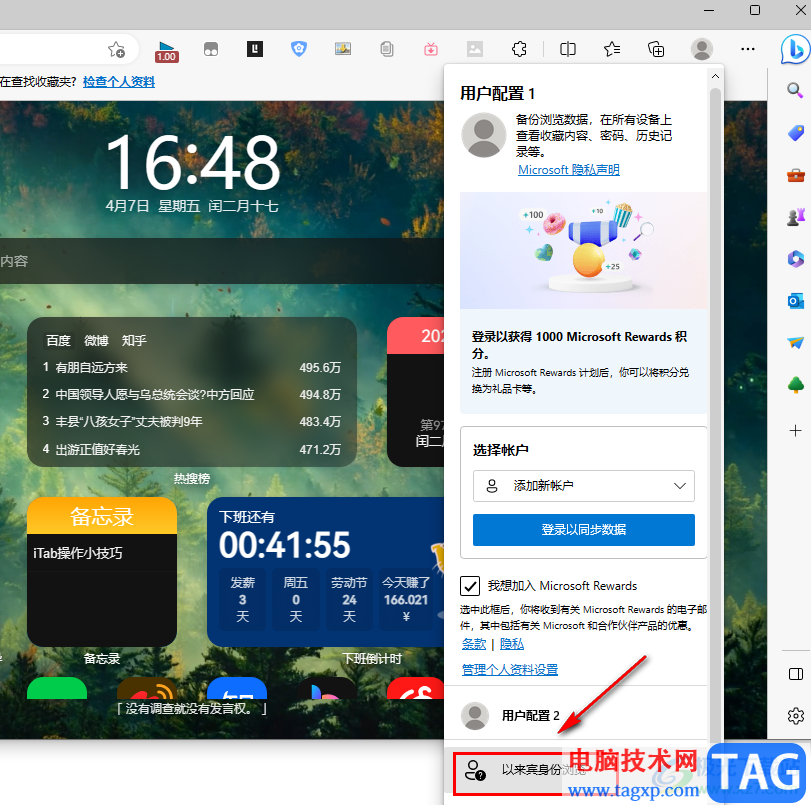
Task: Open the blue shield extension icon
Action: [299, 49]
